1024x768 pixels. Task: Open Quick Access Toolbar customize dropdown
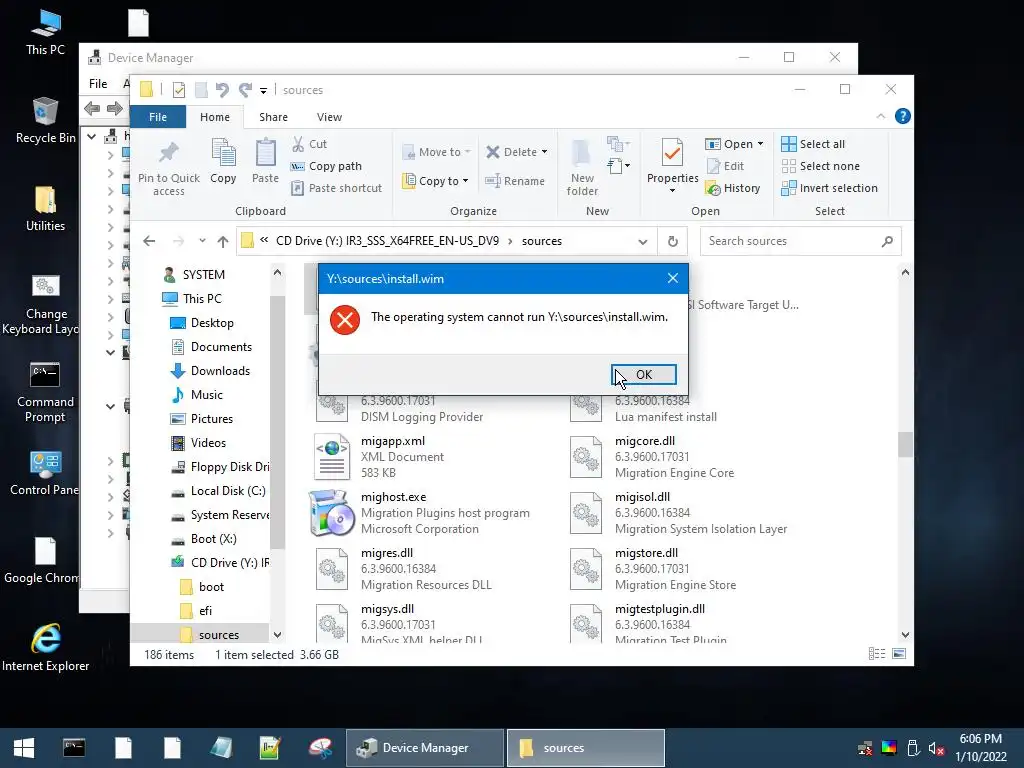click(263, 90)
